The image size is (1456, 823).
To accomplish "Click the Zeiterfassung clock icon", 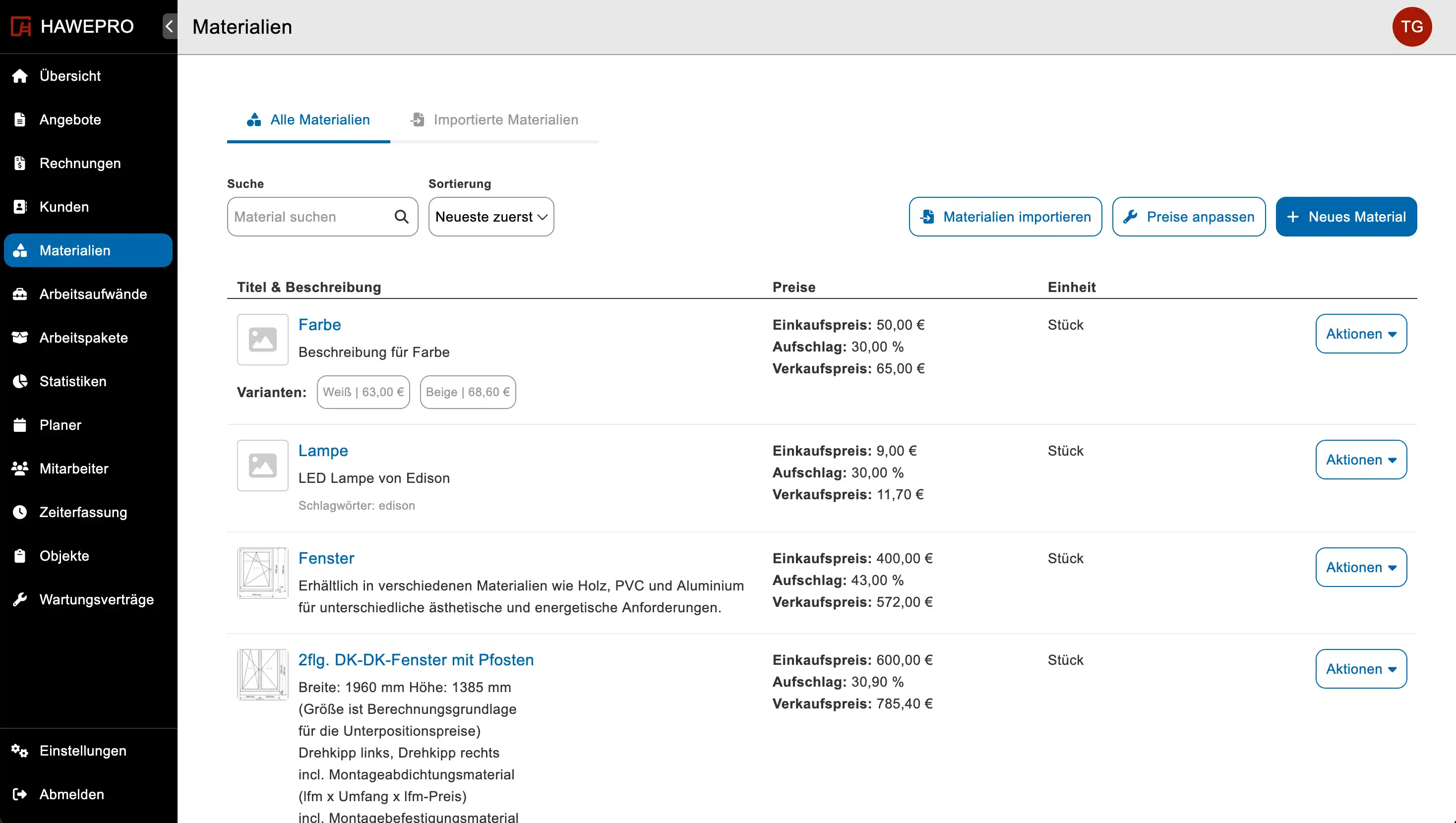I will (20, 512).
